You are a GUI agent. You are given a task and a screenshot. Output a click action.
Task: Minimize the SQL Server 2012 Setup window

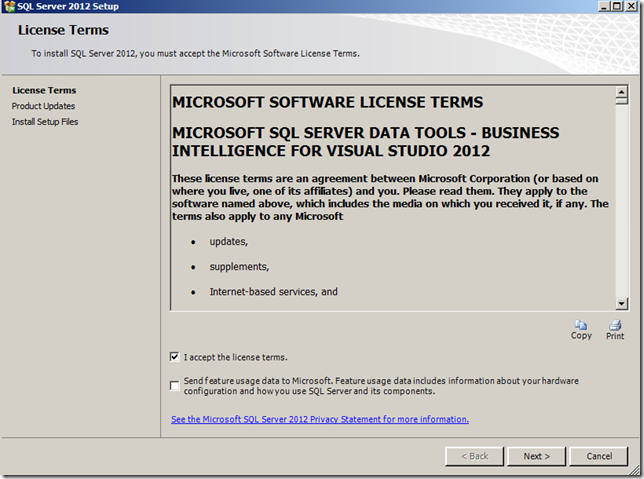click(x=603, y=6)
